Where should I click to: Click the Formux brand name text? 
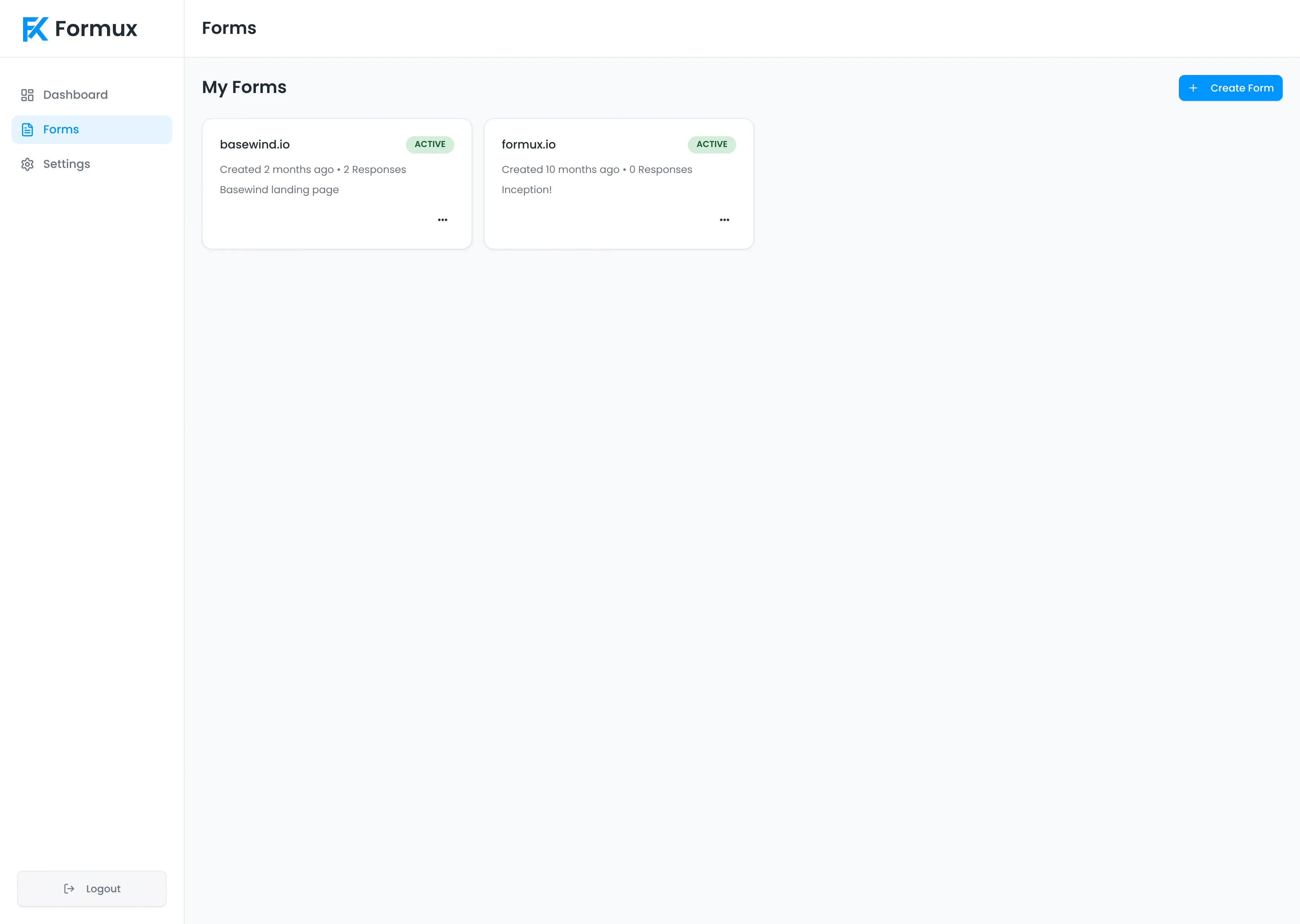pos(96,28)
